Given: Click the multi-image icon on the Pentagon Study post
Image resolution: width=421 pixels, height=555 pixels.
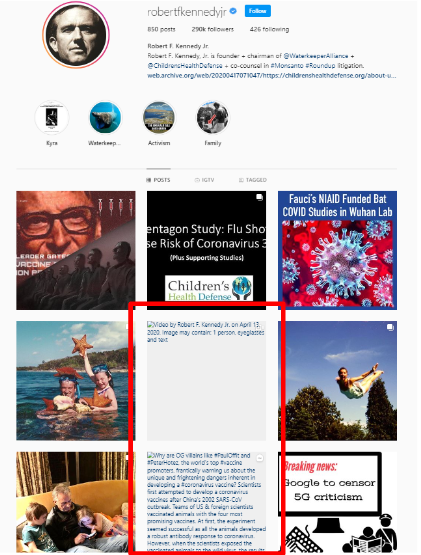Looking at the screenshot, I should (x=260, y=197).
